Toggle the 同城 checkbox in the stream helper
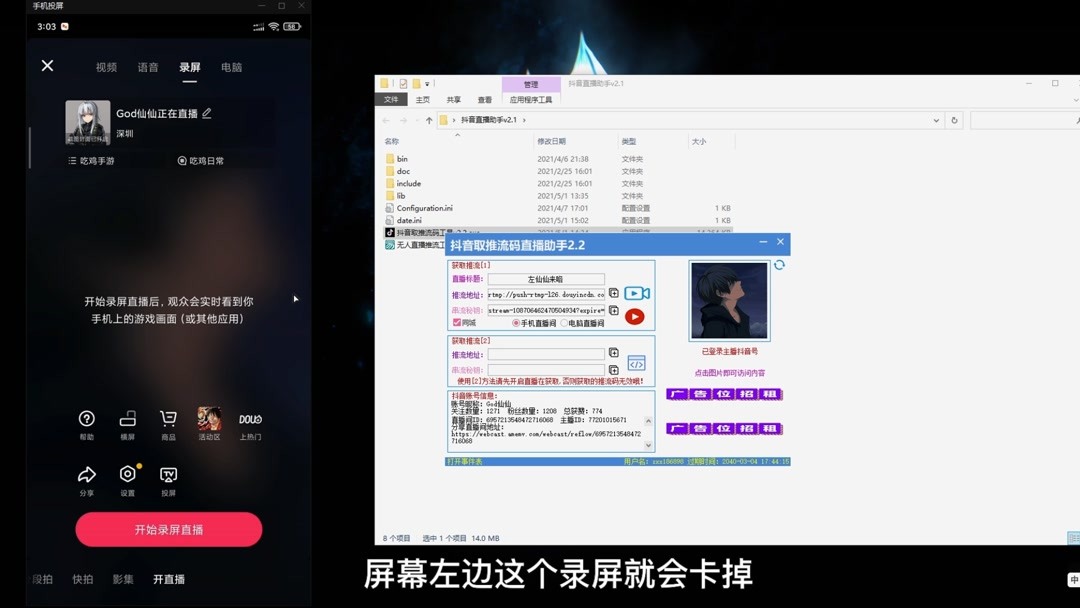Viewport: 1080px width, 608px height. pos(456,323)
